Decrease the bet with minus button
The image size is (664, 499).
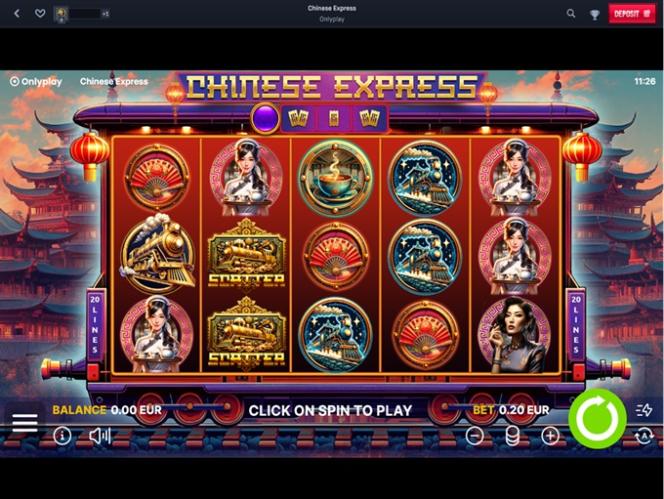pyautogui.click(x=475, y=435)
